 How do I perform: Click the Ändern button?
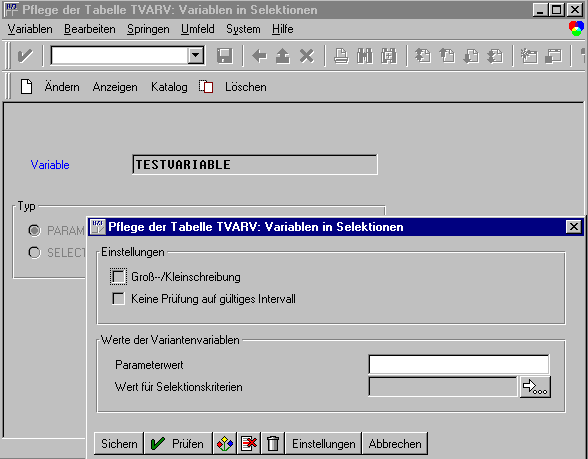click(x=62, y=87)
